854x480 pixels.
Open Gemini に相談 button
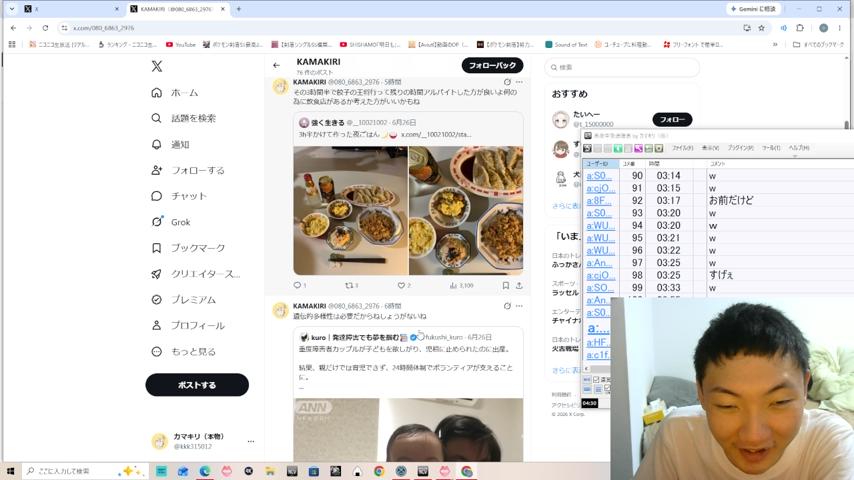pos(754,9)
